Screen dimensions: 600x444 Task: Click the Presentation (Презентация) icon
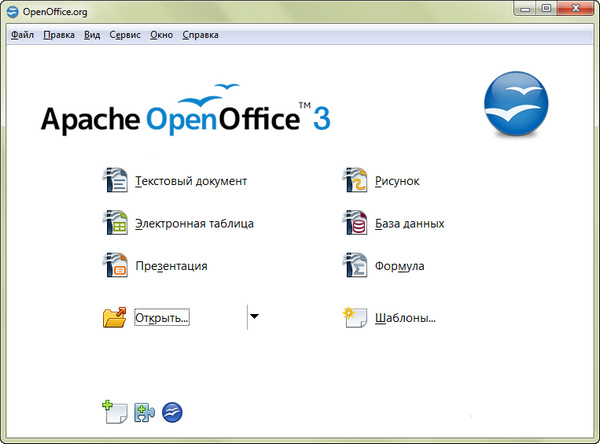pos(115,264)
